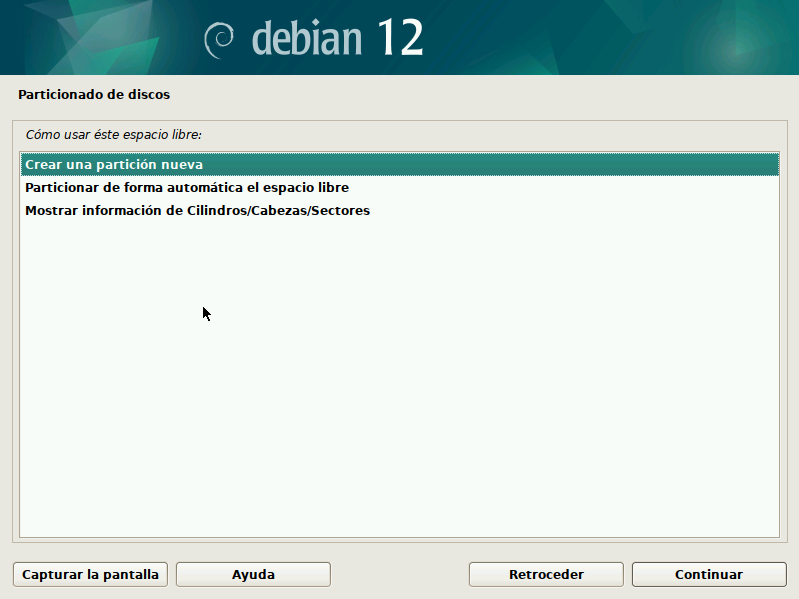
Task: Pick the create new partition list entry
Action: 114,164
